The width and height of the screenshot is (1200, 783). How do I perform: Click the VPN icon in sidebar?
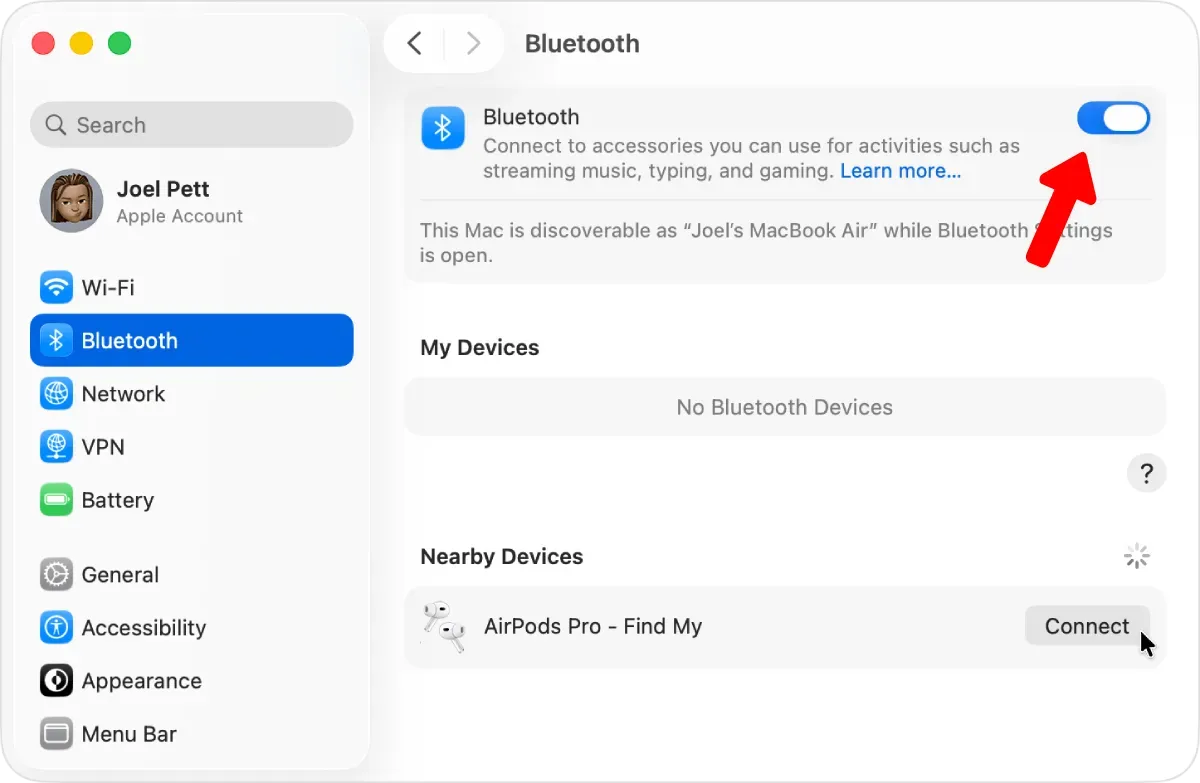(56, 447)
